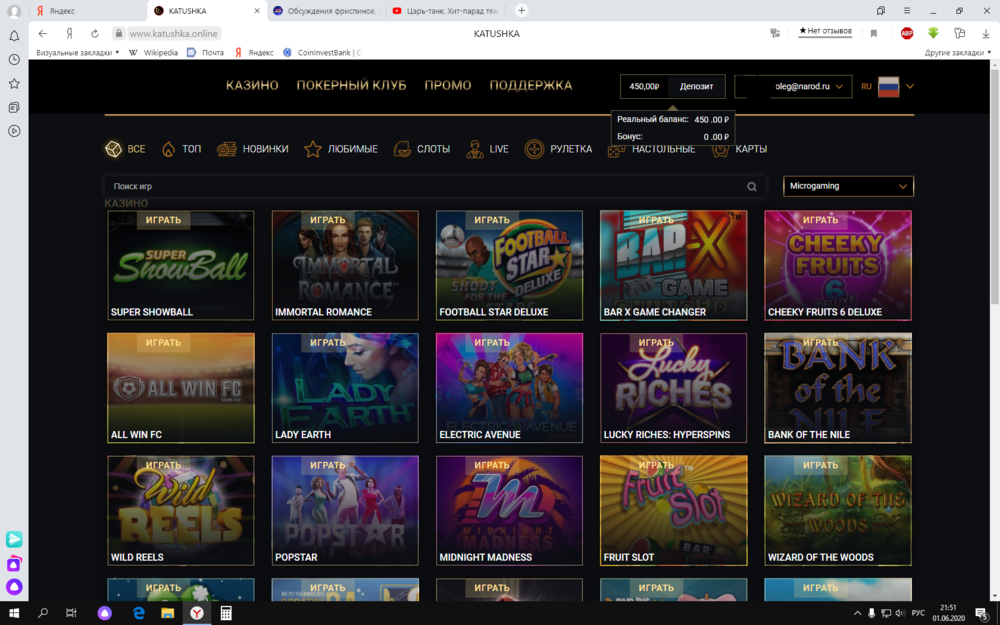The height and width of the screenshot is (625, 1000).
Task: Click the 450,00₽ balance button
Action: (x=644, y=86)
